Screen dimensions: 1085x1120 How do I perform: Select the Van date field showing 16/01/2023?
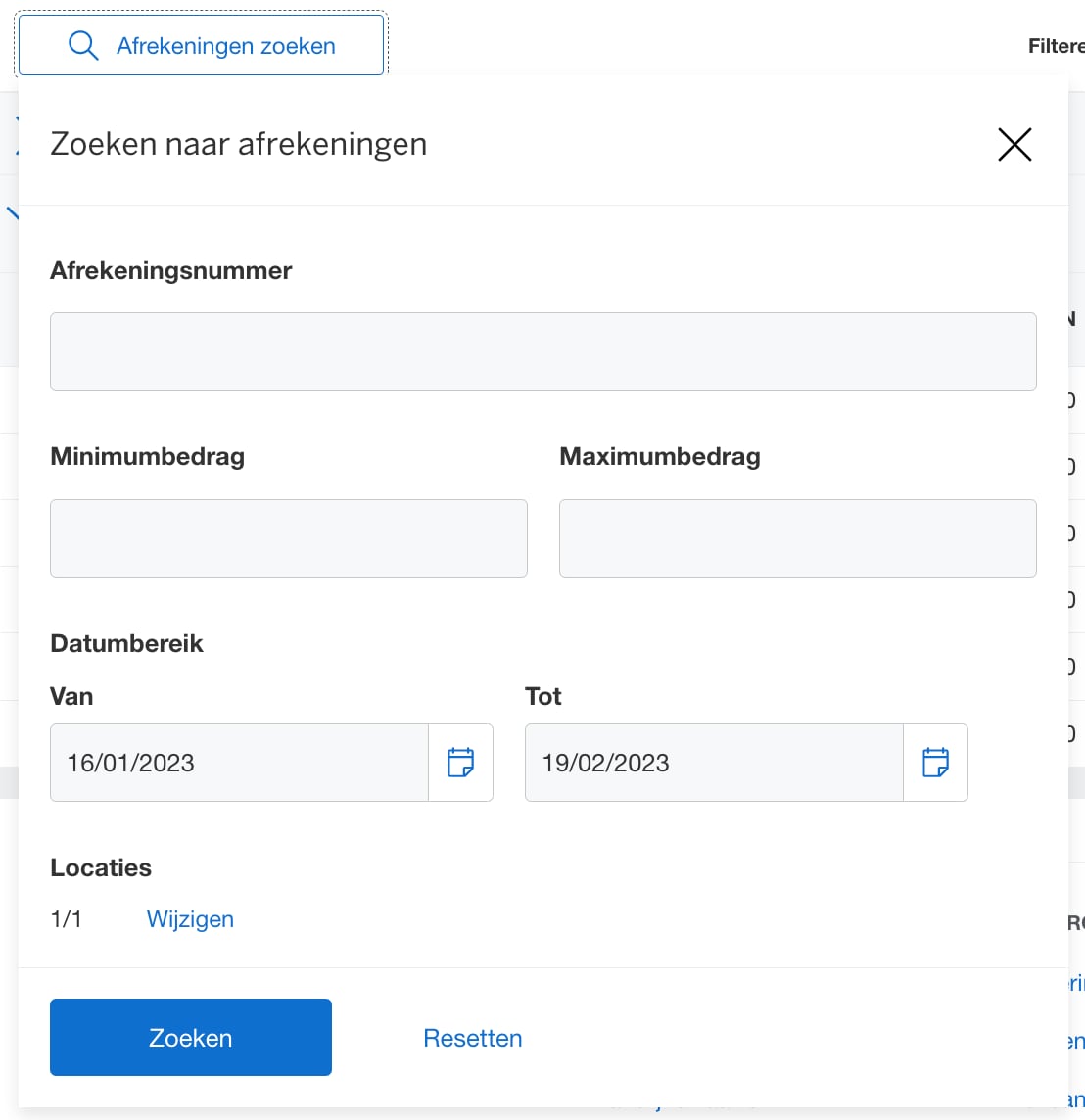pos(240,763)
